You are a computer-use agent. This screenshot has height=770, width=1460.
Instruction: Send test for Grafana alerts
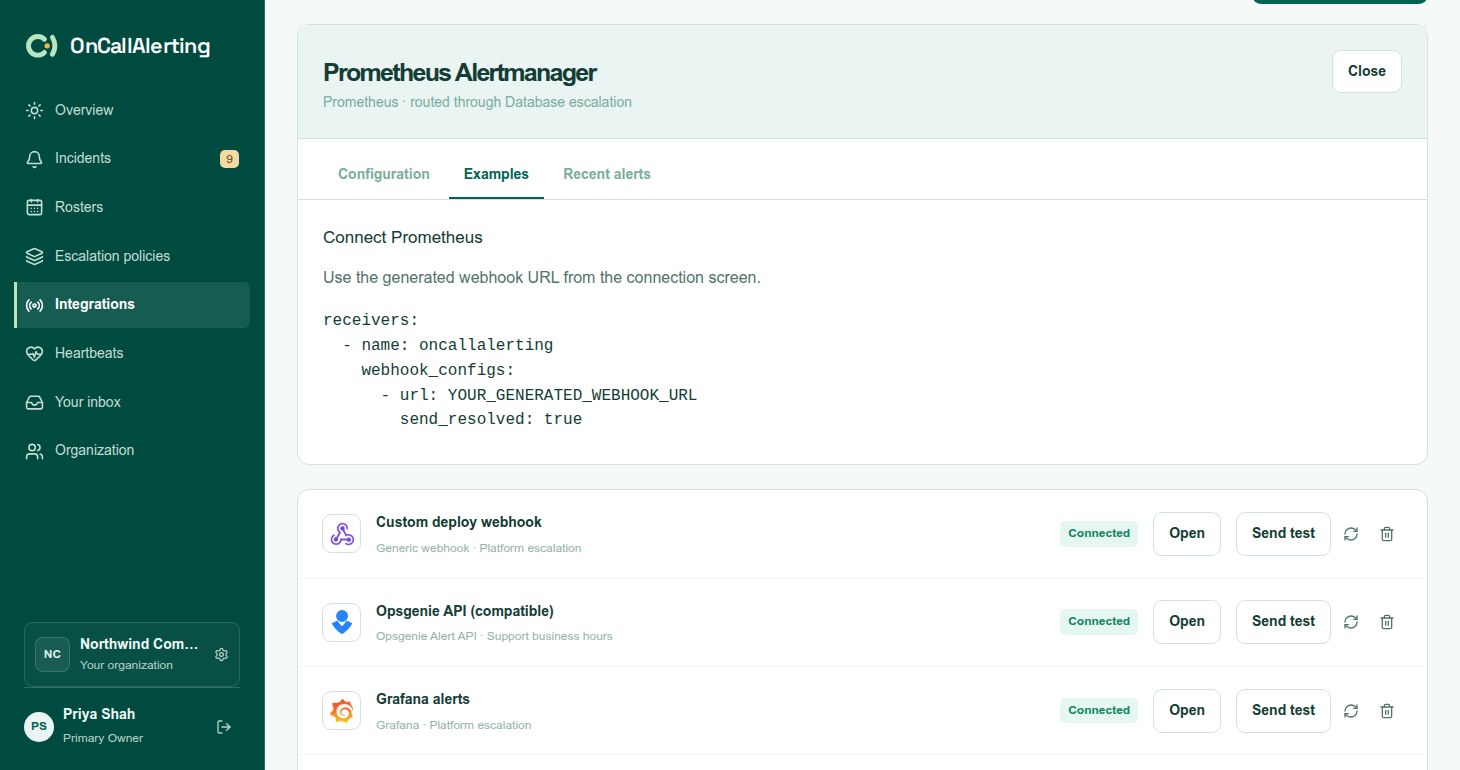point(1283,710)
